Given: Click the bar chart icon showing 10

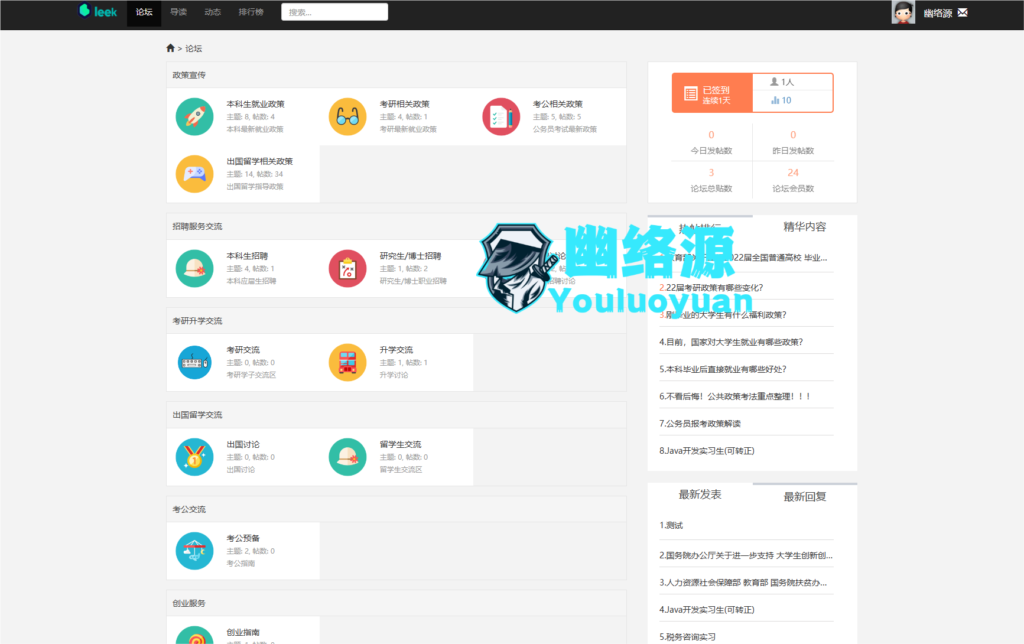Looking at the screenshot, I should (775, 100).
